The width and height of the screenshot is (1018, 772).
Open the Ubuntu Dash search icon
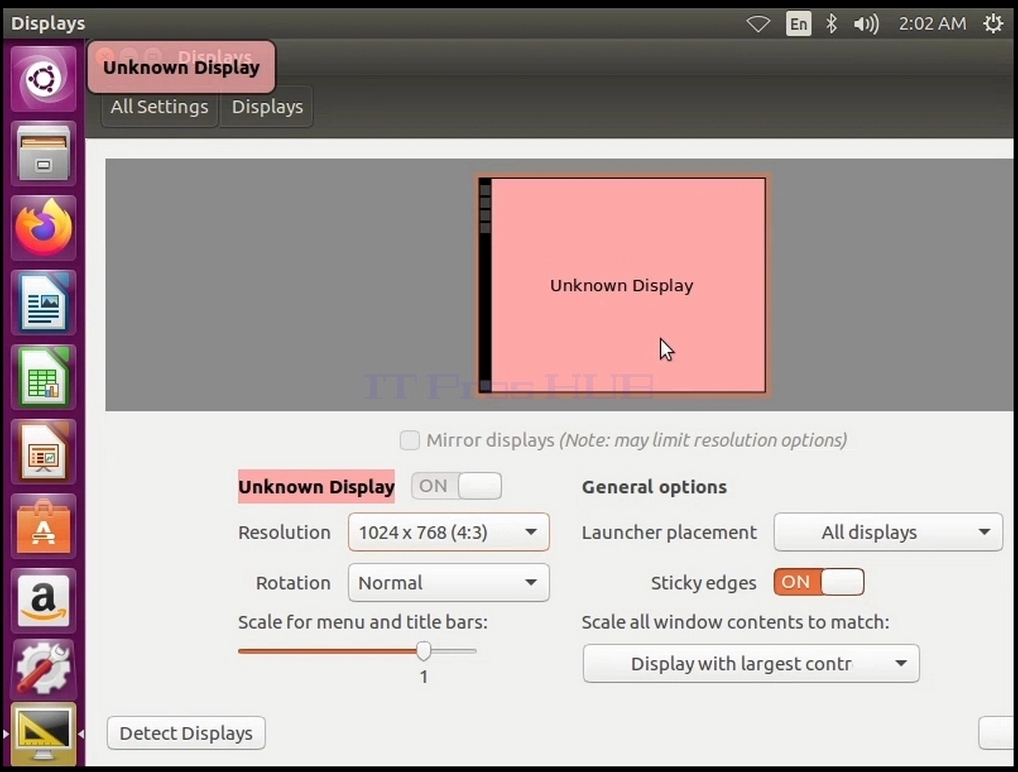(x=43, y=79)
